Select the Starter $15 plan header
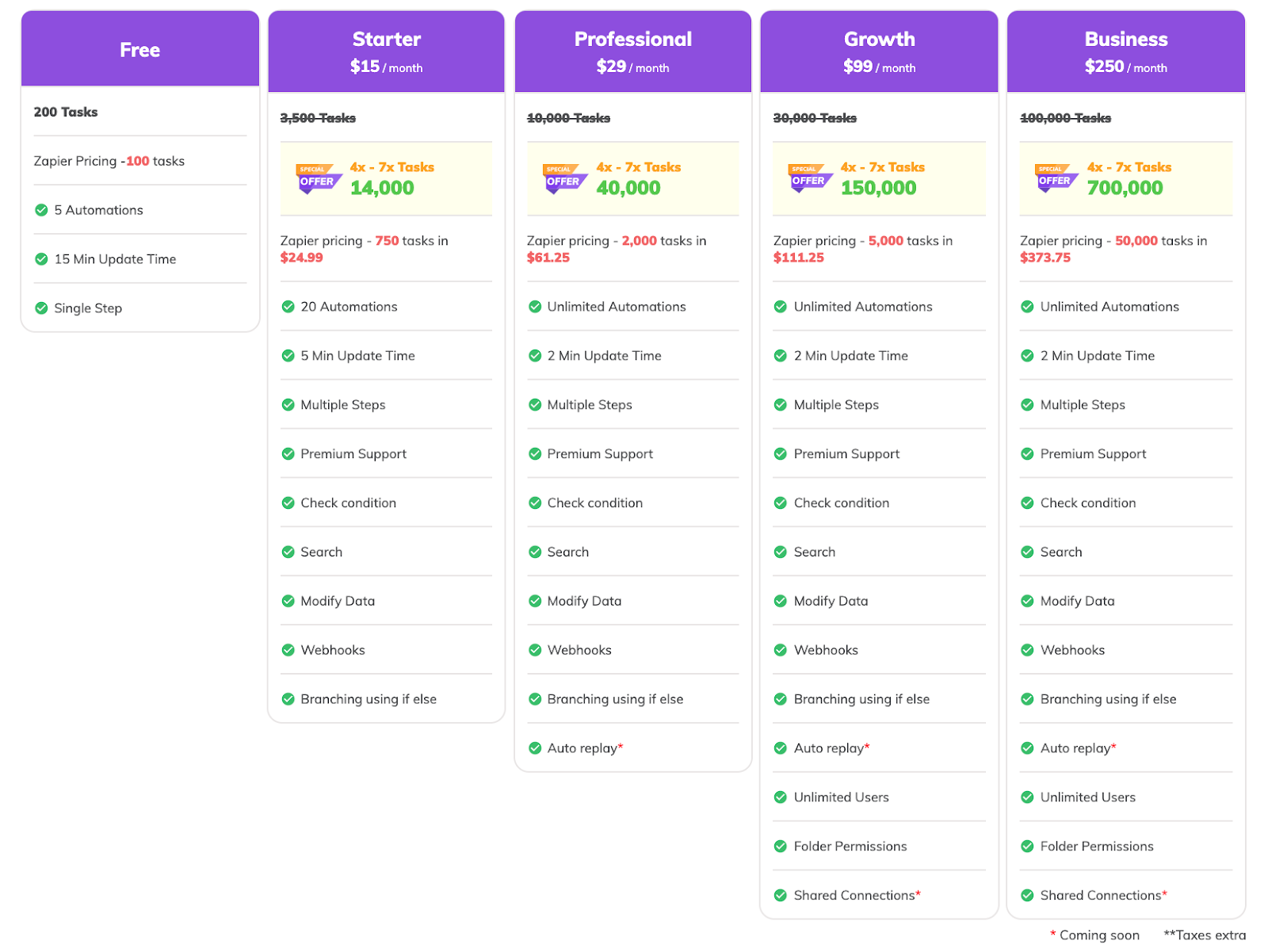1268x952 pixels. (x=386, y=52)
